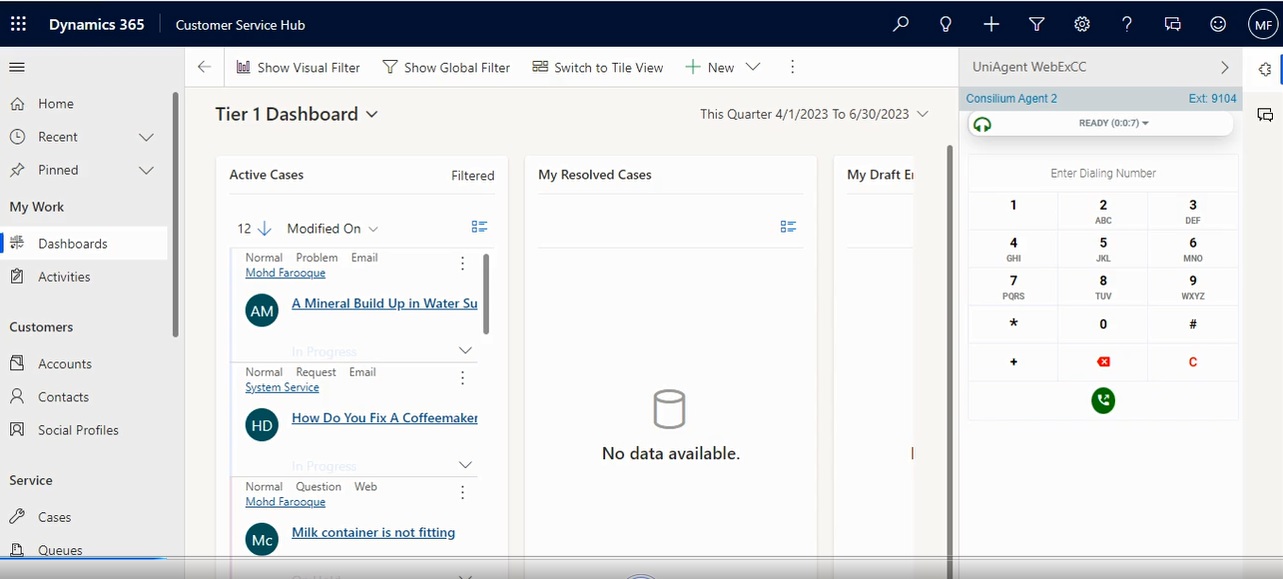Click the advanced find funnel icon

pos(1037,24)
